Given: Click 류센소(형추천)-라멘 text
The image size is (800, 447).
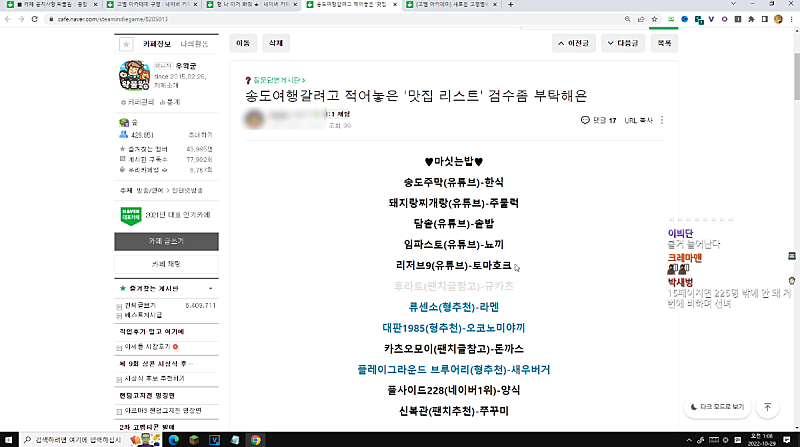Looking at the screenshot, I should click(454, 307).
